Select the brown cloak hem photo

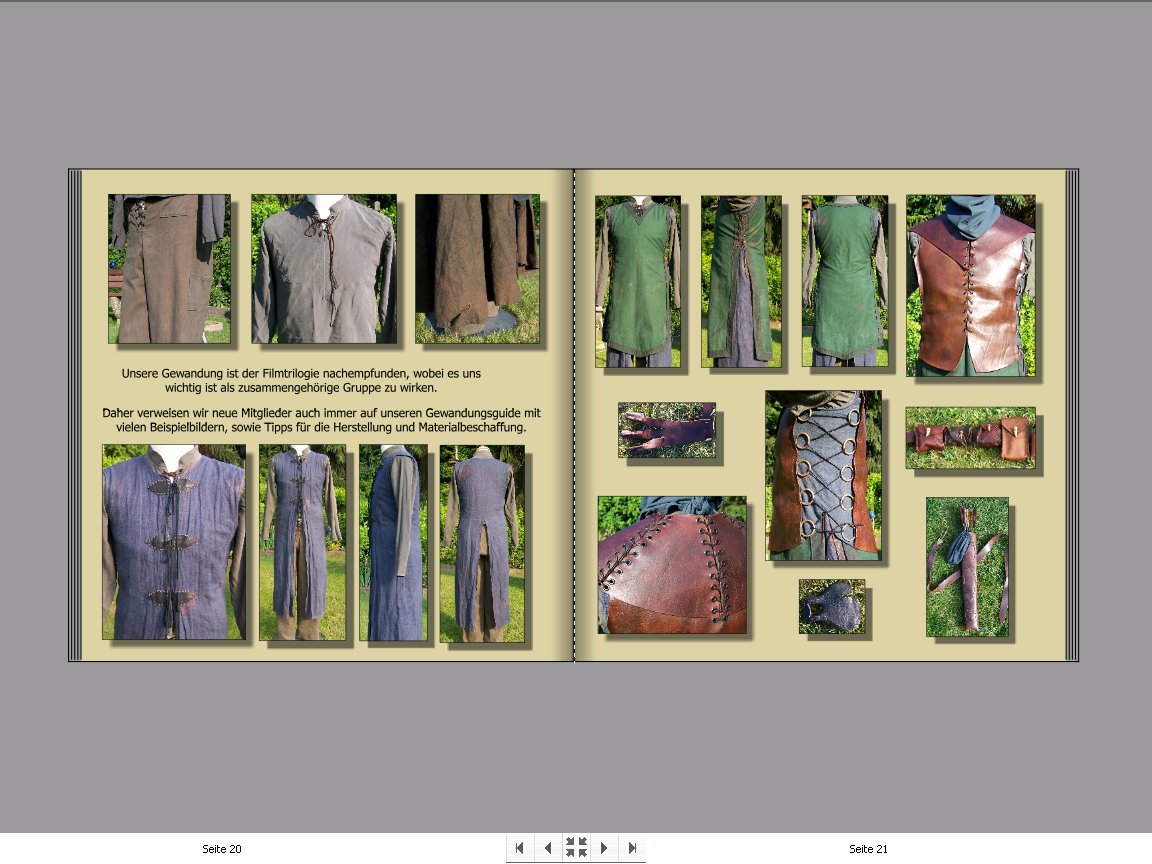pyautogui.click(x=476, y=268)
